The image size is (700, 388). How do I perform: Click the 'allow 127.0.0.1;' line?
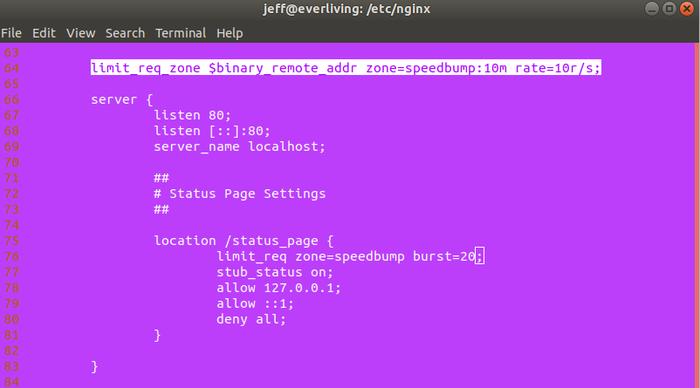pos(279,288)
